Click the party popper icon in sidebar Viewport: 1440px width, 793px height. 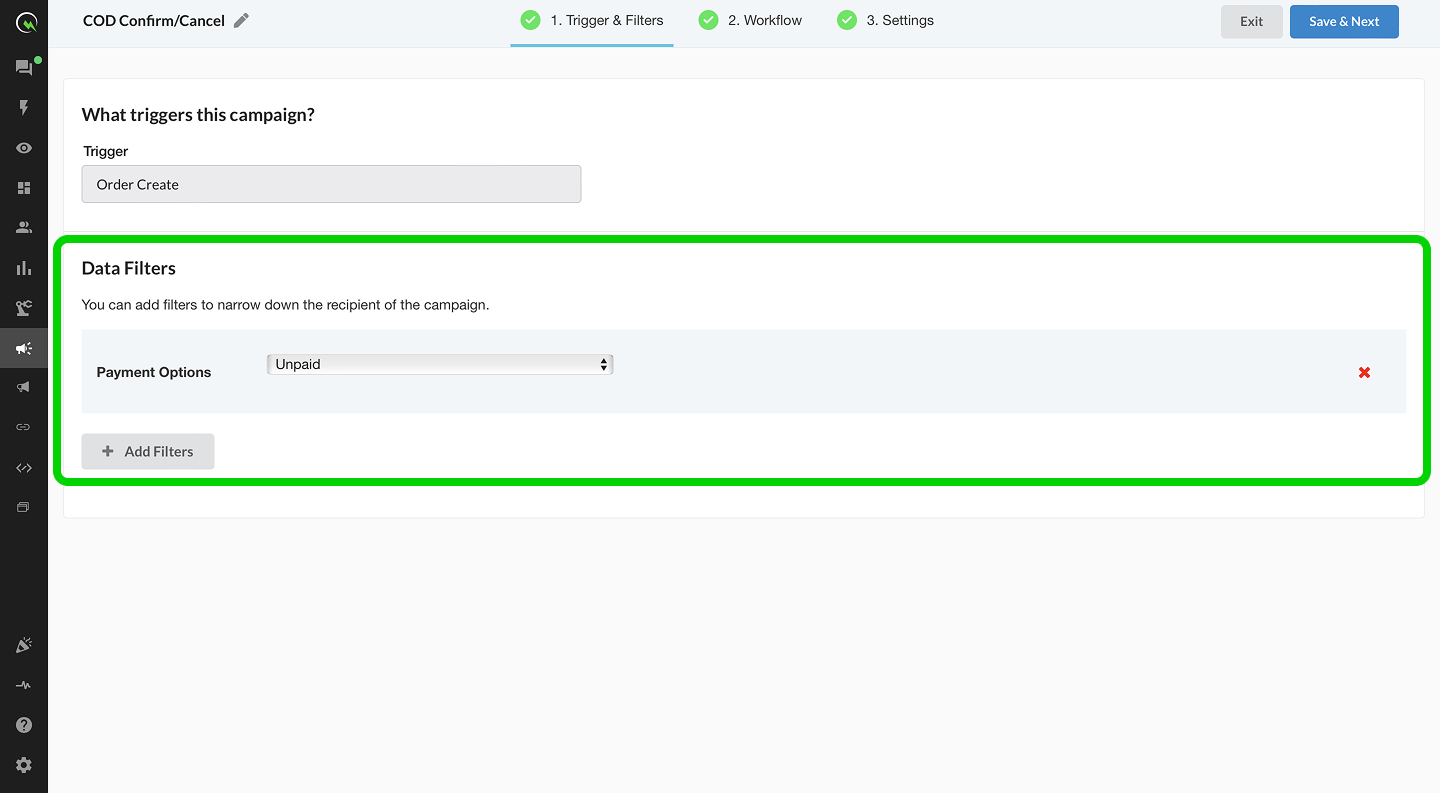click(24, 646)
